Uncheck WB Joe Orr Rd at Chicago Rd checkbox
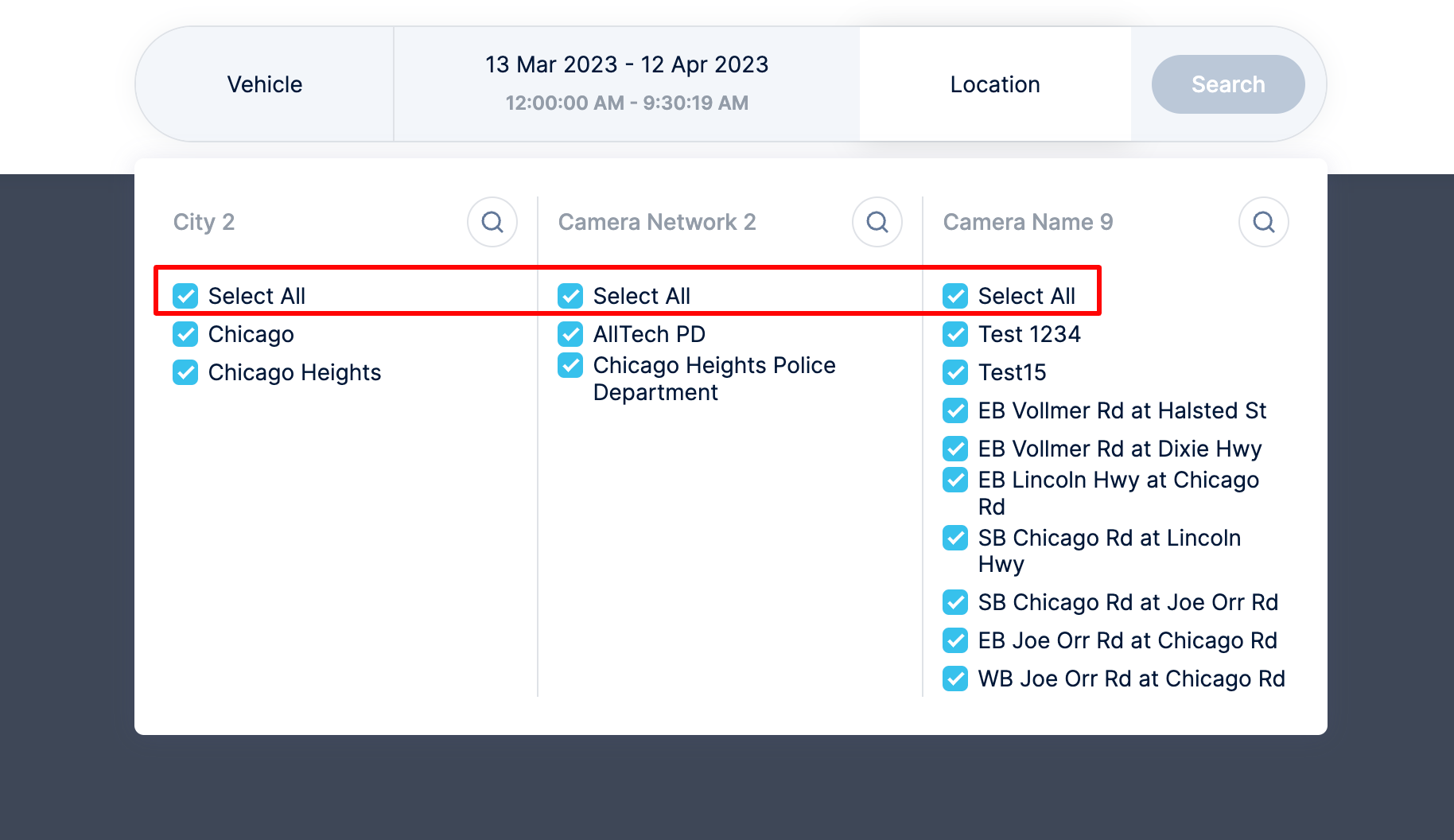 955,679
